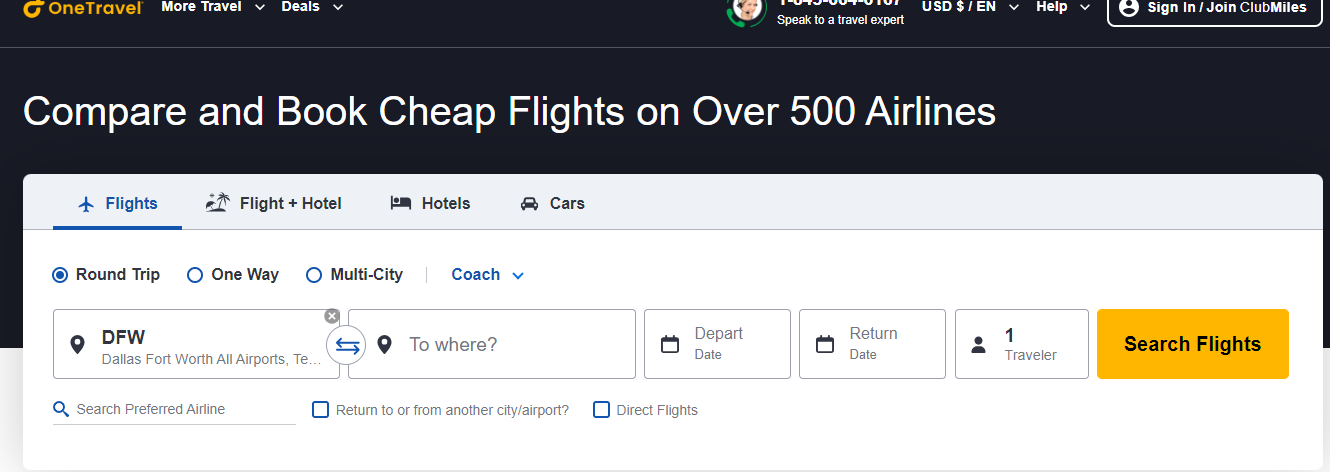Image resolution: width=1330 pixels, height=472 pixels.
Task: Click the traveler person icon
Action: (x=979, y=345)
